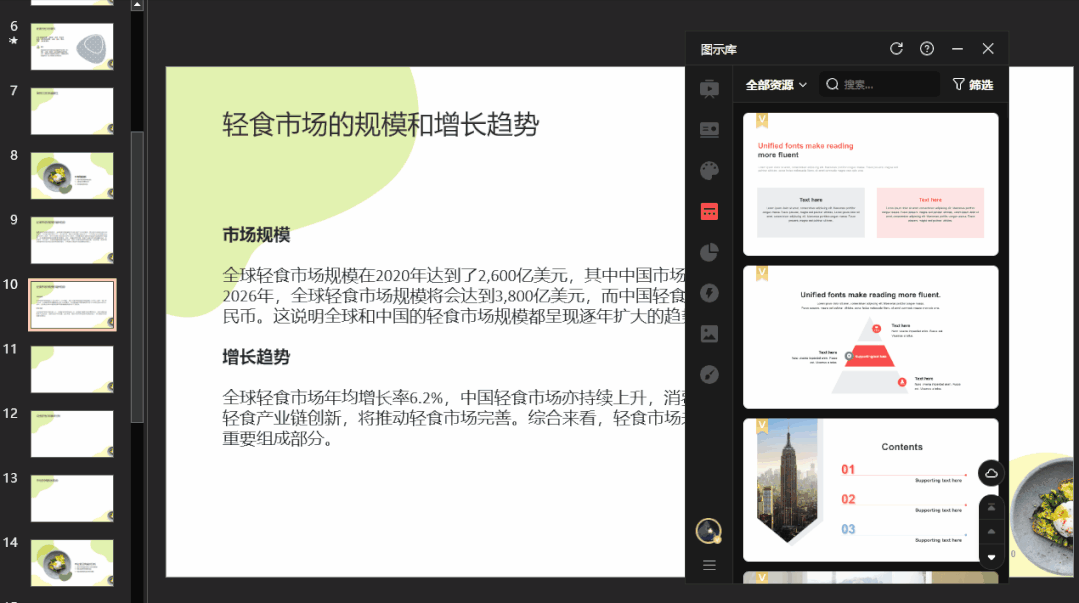Screen dimensions: 1079x603
Task: Open the lightning resource category icon
Action: (x=709, y=292)
